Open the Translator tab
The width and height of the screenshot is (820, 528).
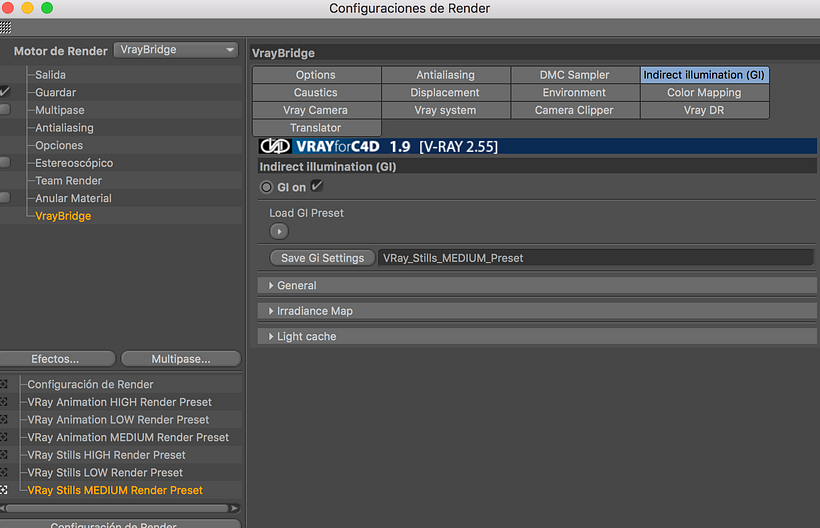click(x=316, y=128)
